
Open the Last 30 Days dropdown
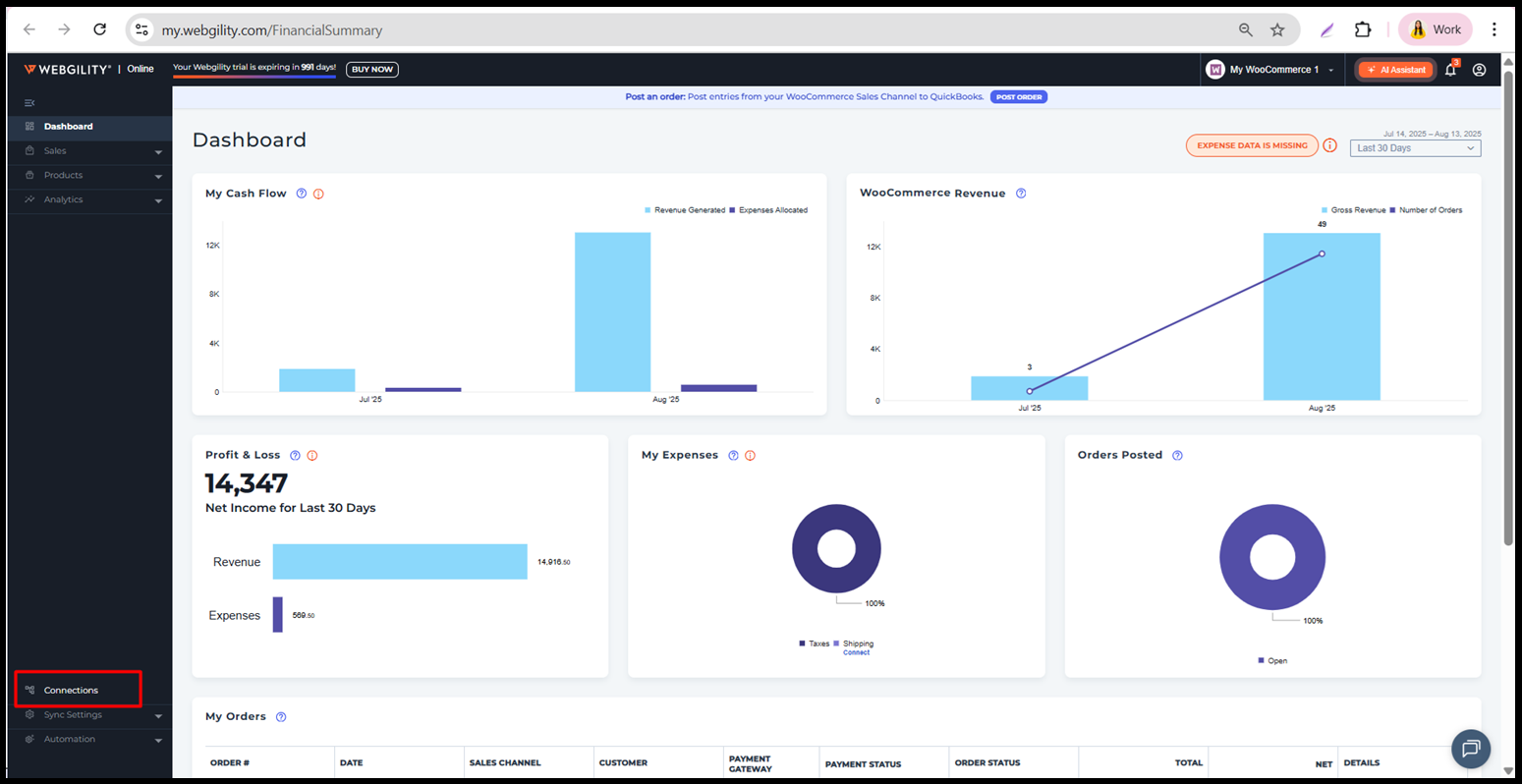click(x=1415, y=148)
